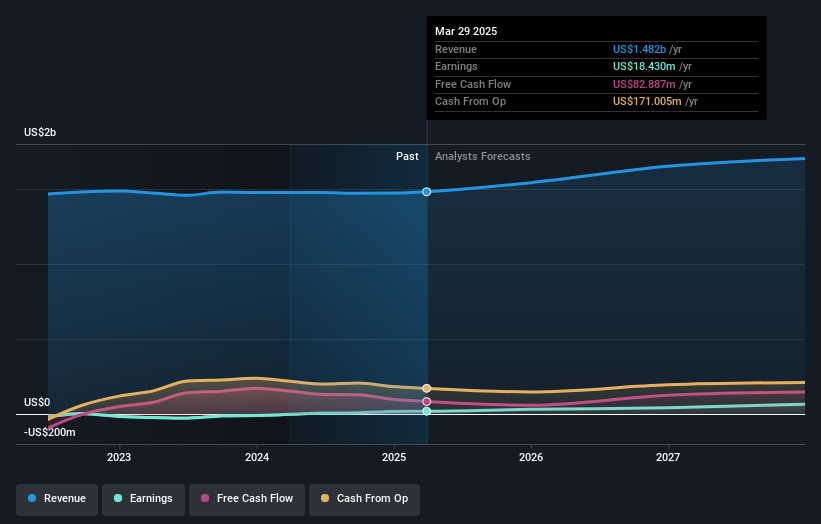This screenshot has height=524, width=821.
Task: Click the teal Earnings legend dot
Action: [x=118, y=498]
